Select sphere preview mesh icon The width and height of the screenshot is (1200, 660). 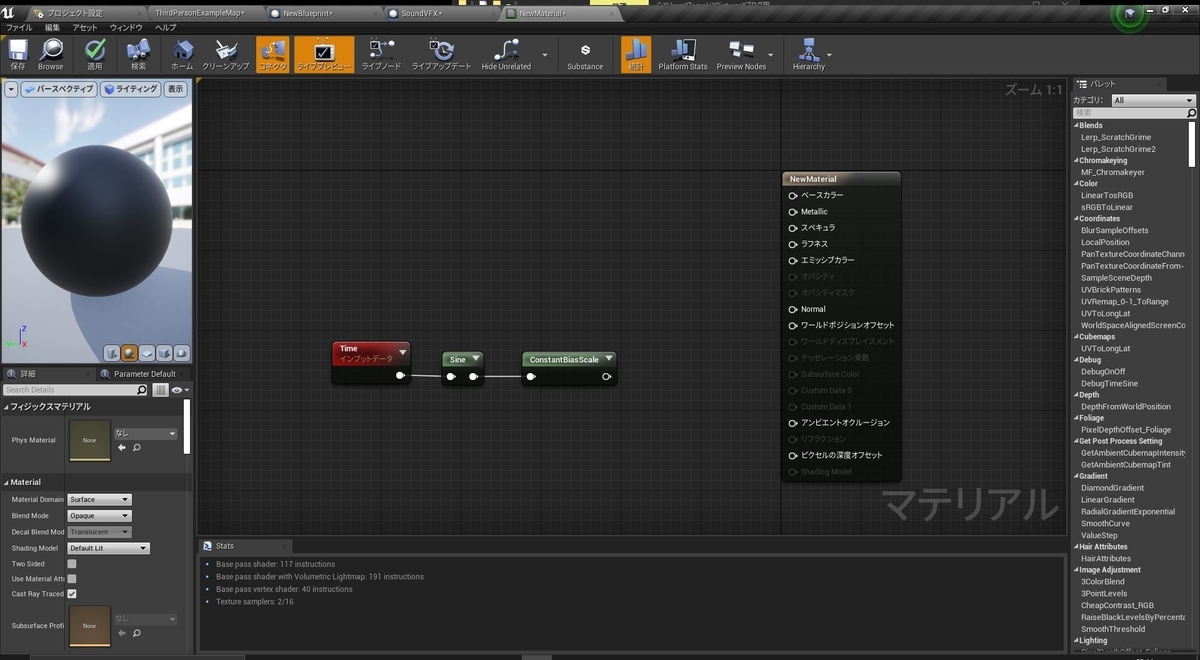130,353
